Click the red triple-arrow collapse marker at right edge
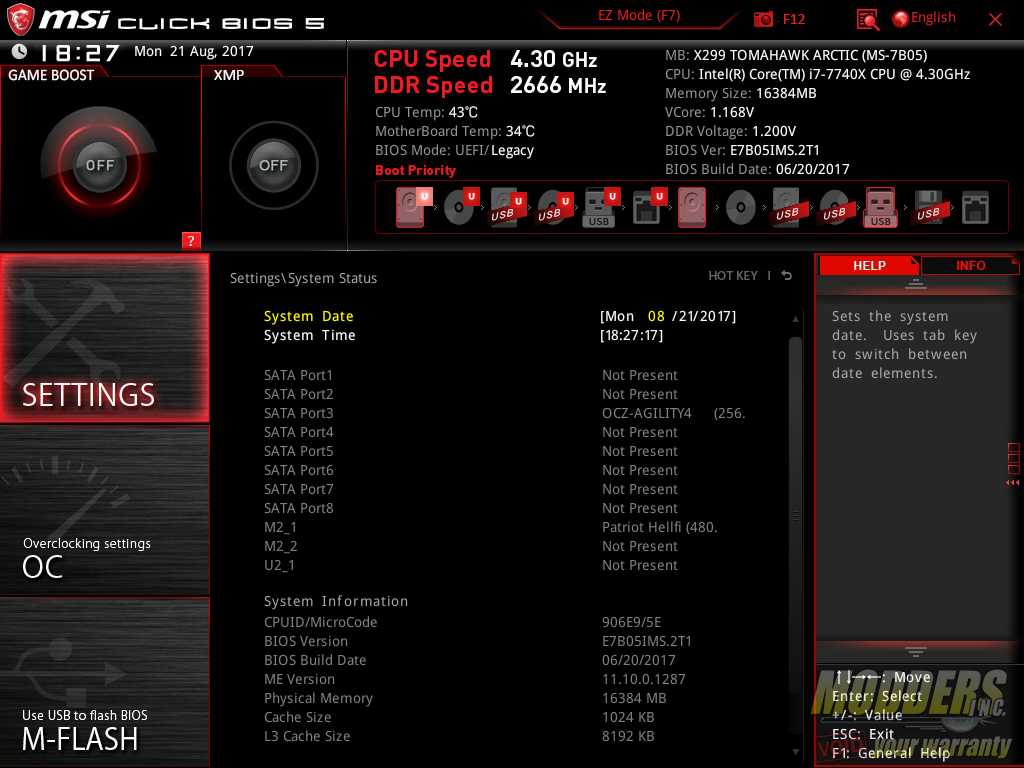The width and height of the screenshot is (1024, 768). (x=1012, y=483)
